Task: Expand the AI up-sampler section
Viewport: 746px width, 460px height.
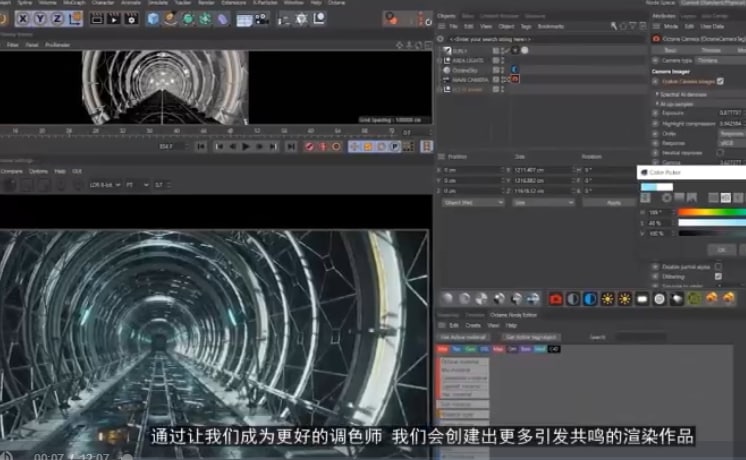Action: pyautogui.click(x=658, y=104)
